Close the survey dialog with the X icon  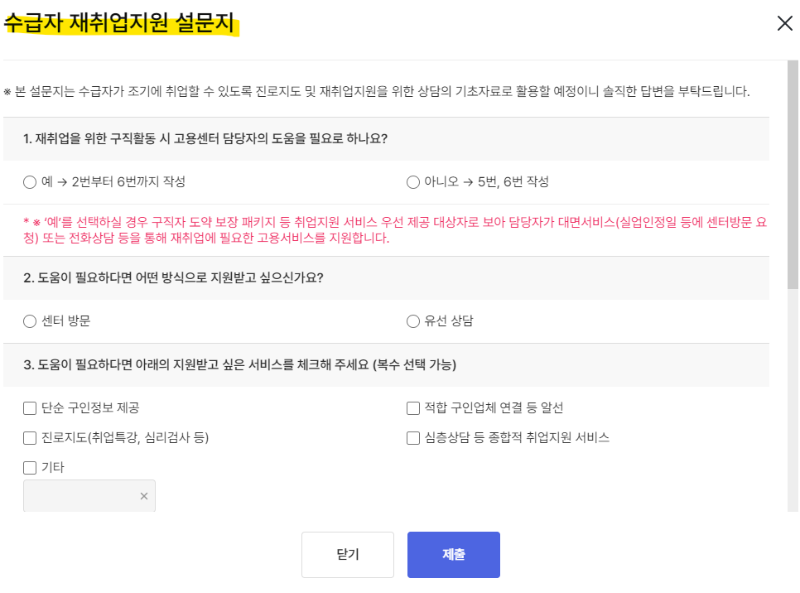coord(785,23)
